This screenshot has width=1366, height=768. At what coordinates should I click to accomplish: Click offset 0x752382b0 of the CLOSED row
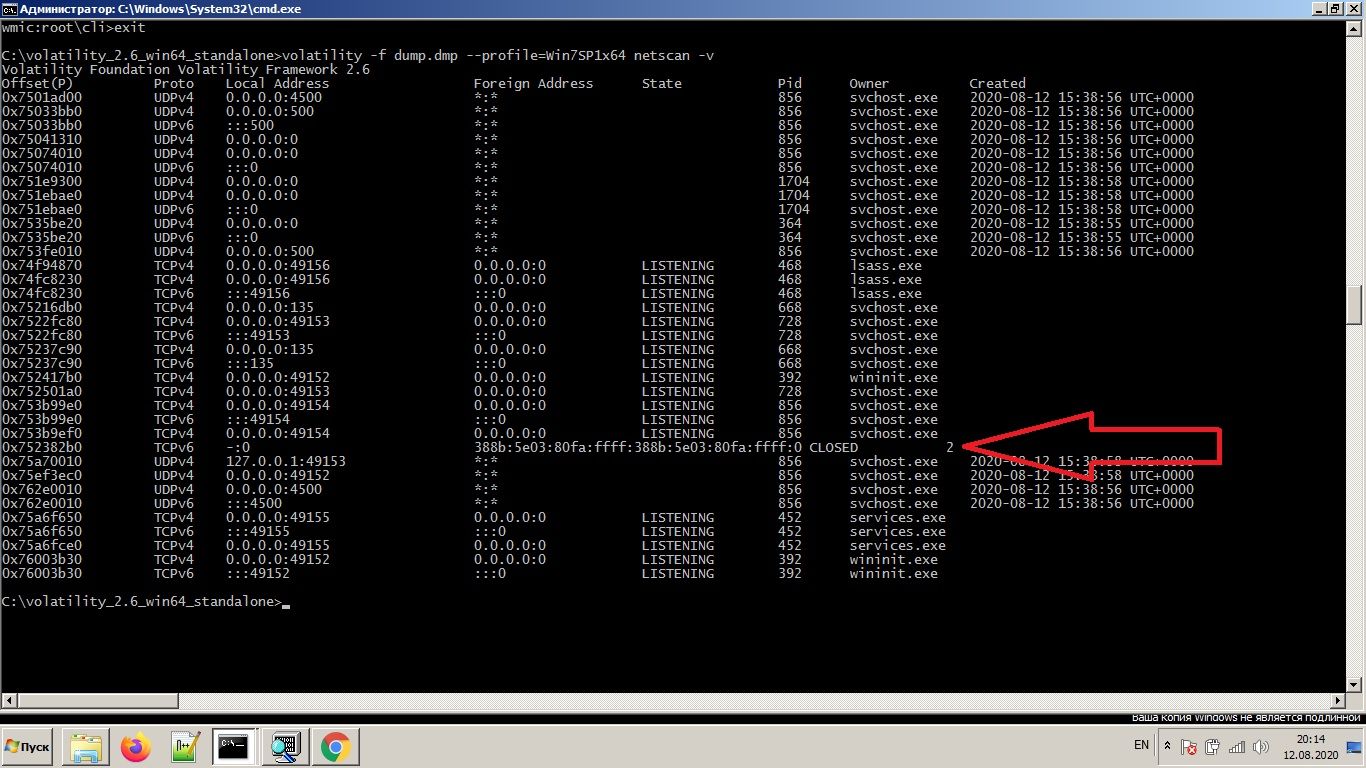tap(42, 447)
